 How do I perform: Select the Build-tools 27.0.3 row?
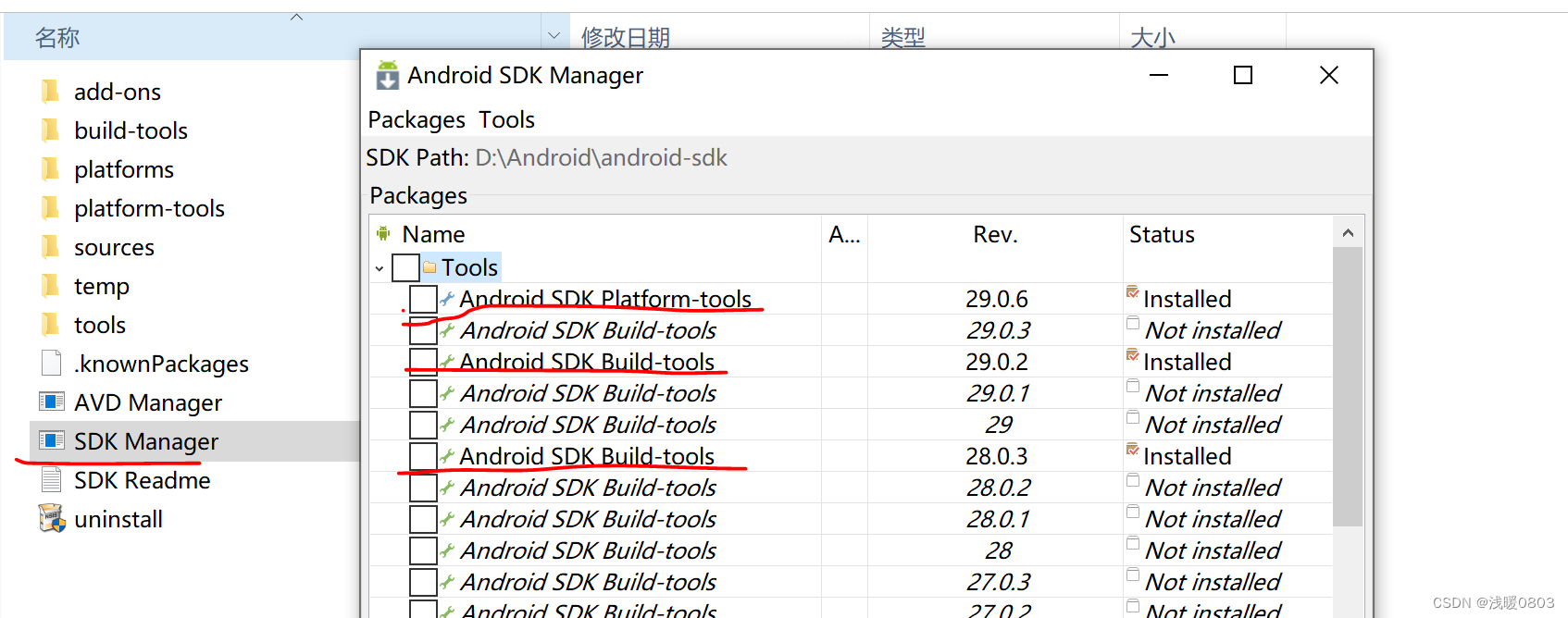(851, 582)
